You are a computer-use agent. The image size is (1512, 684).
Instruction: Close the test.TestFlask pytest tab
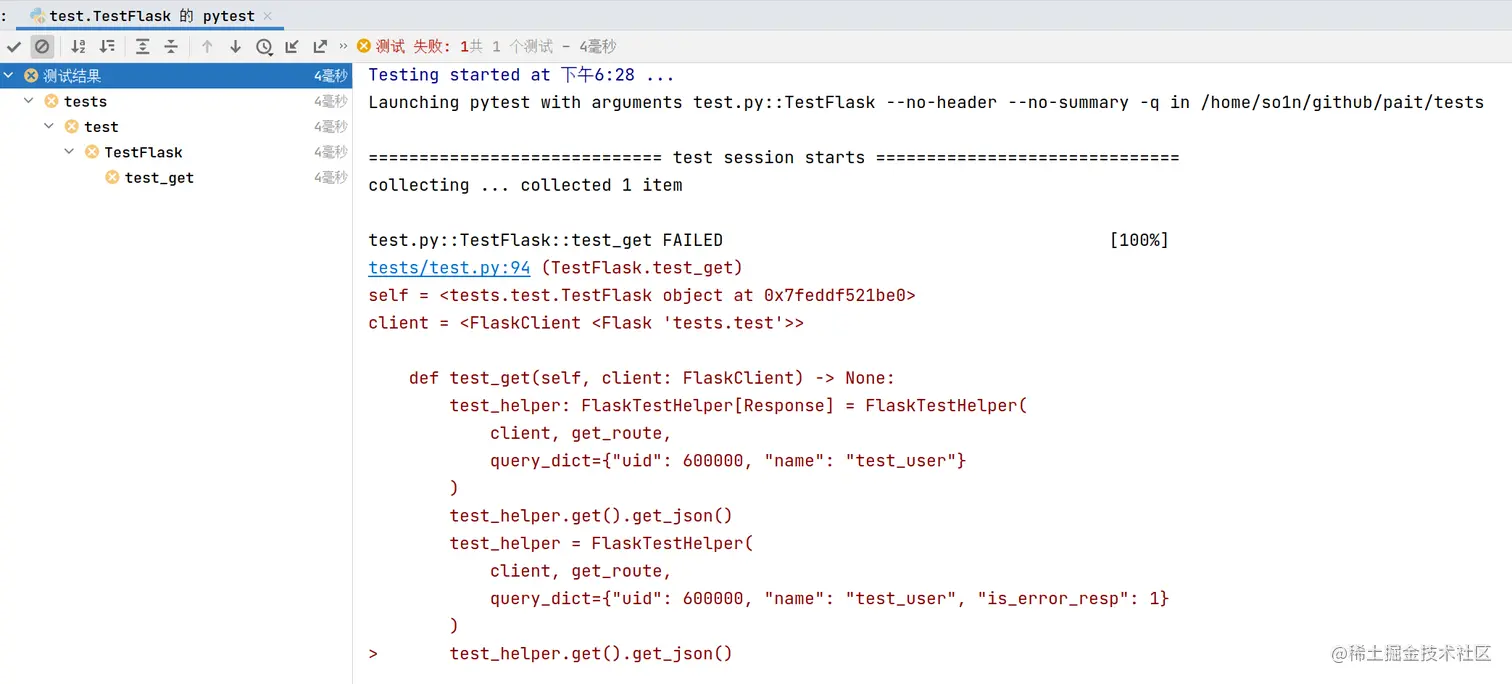[267, 16]
